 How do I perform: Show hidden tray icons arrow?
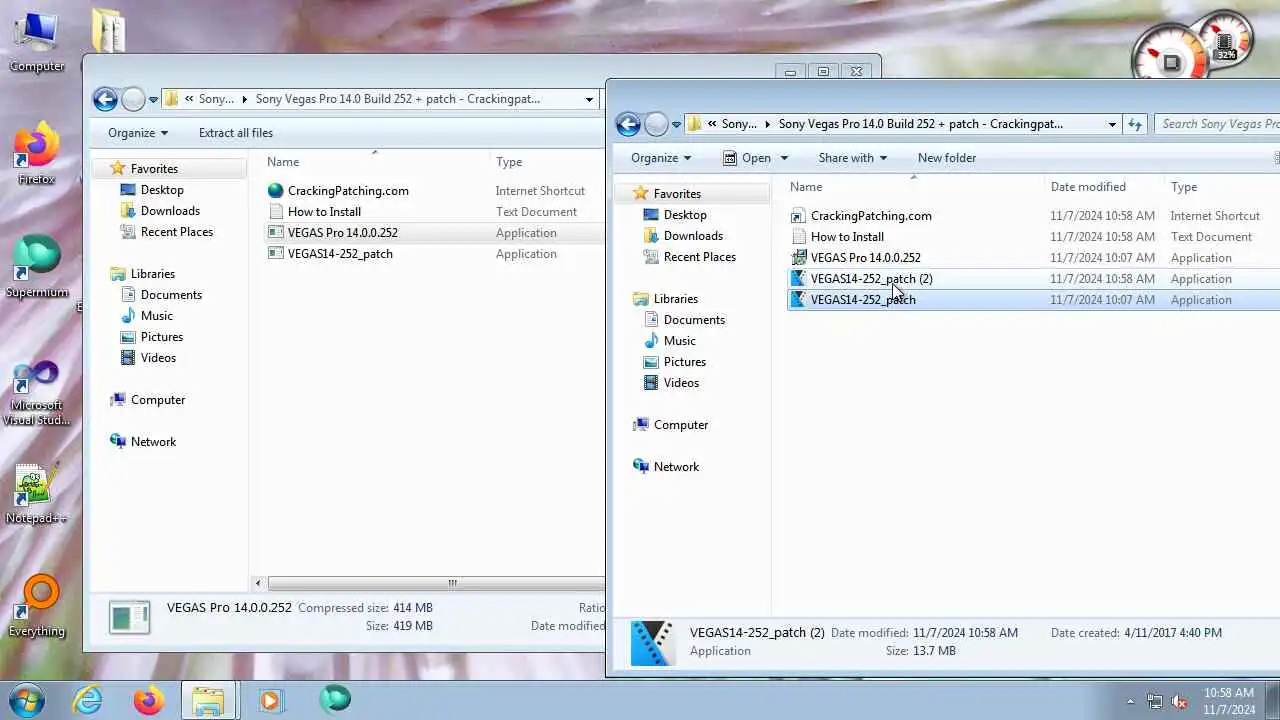click(1131, 701)
